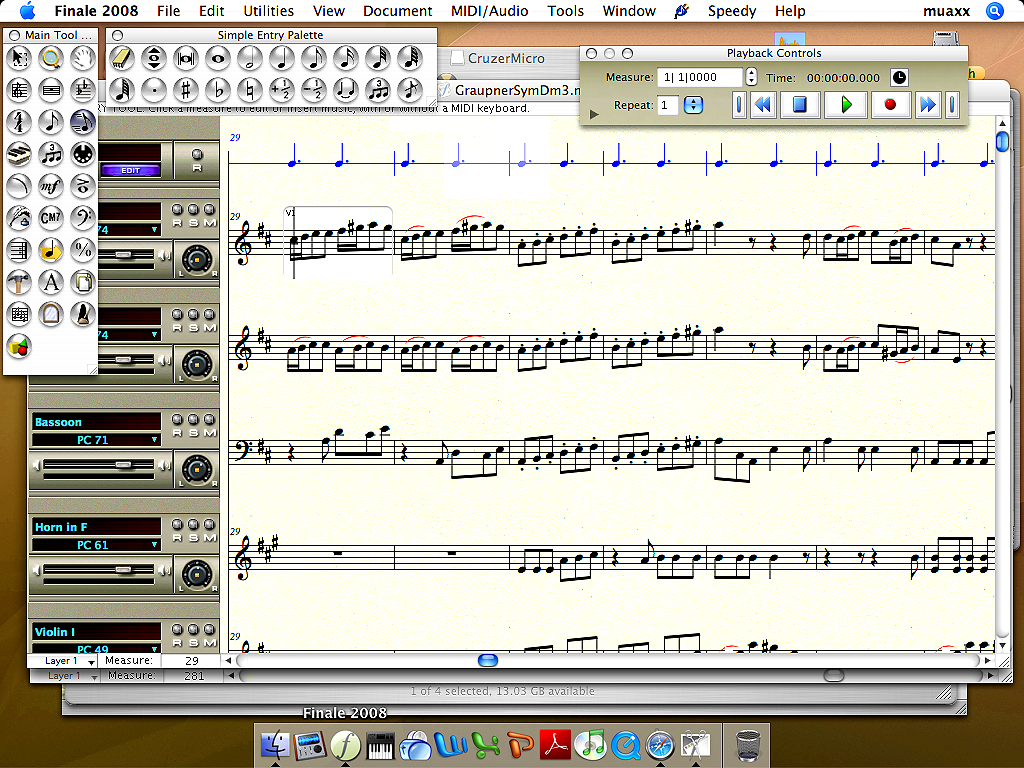
Task: Open Horn in F PC 61 dropdown
Action: click(154, 545)
